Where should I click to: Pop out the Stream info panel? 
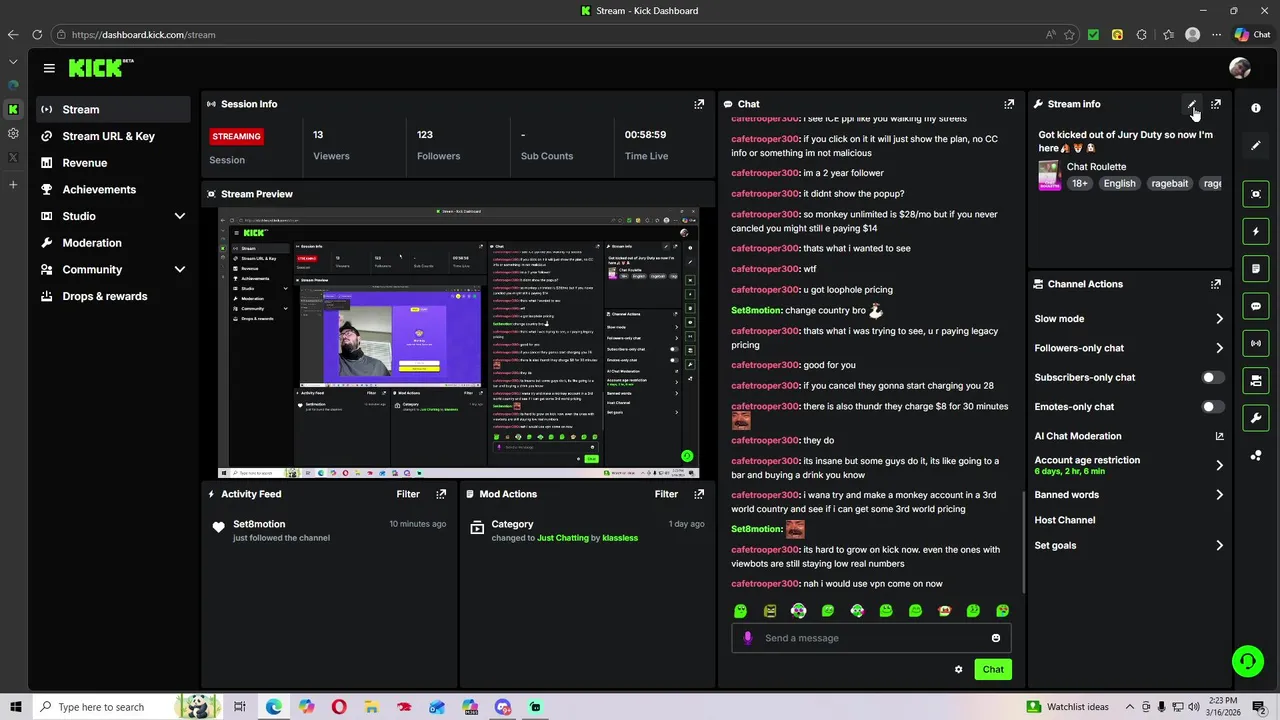pos(1216,104)
